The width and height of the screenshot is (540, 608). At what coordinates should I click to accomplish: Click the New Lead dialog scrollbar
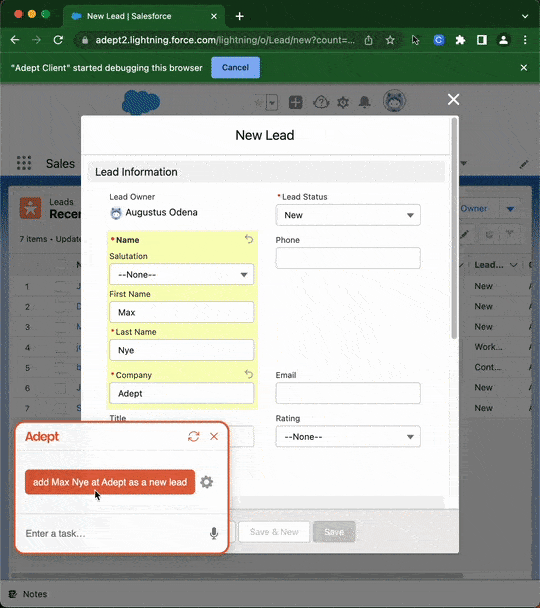click(454, 229)
